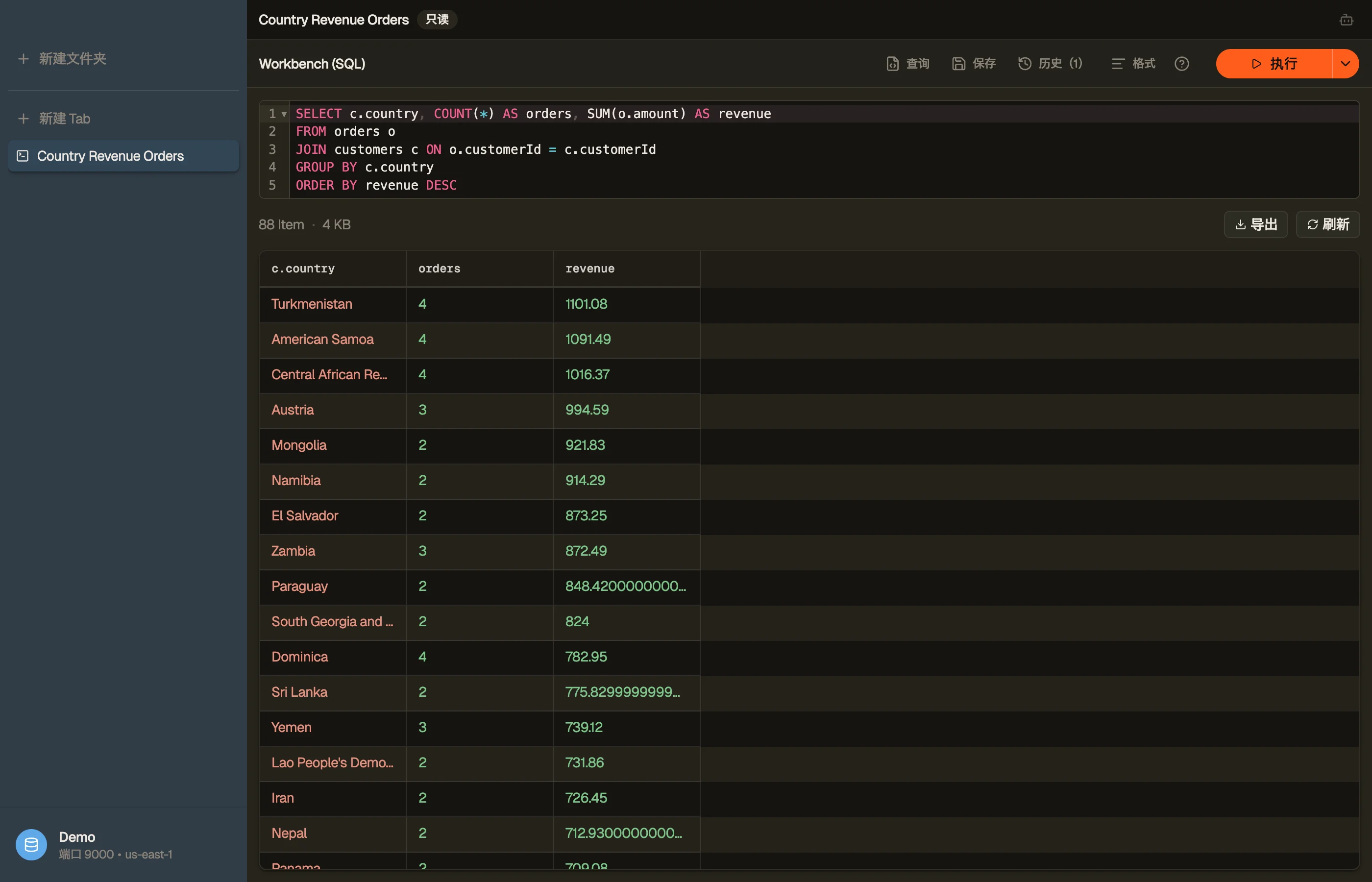The image size is (1372, 882).
Task: Select the Namibia cell
Action: (333, 481)
